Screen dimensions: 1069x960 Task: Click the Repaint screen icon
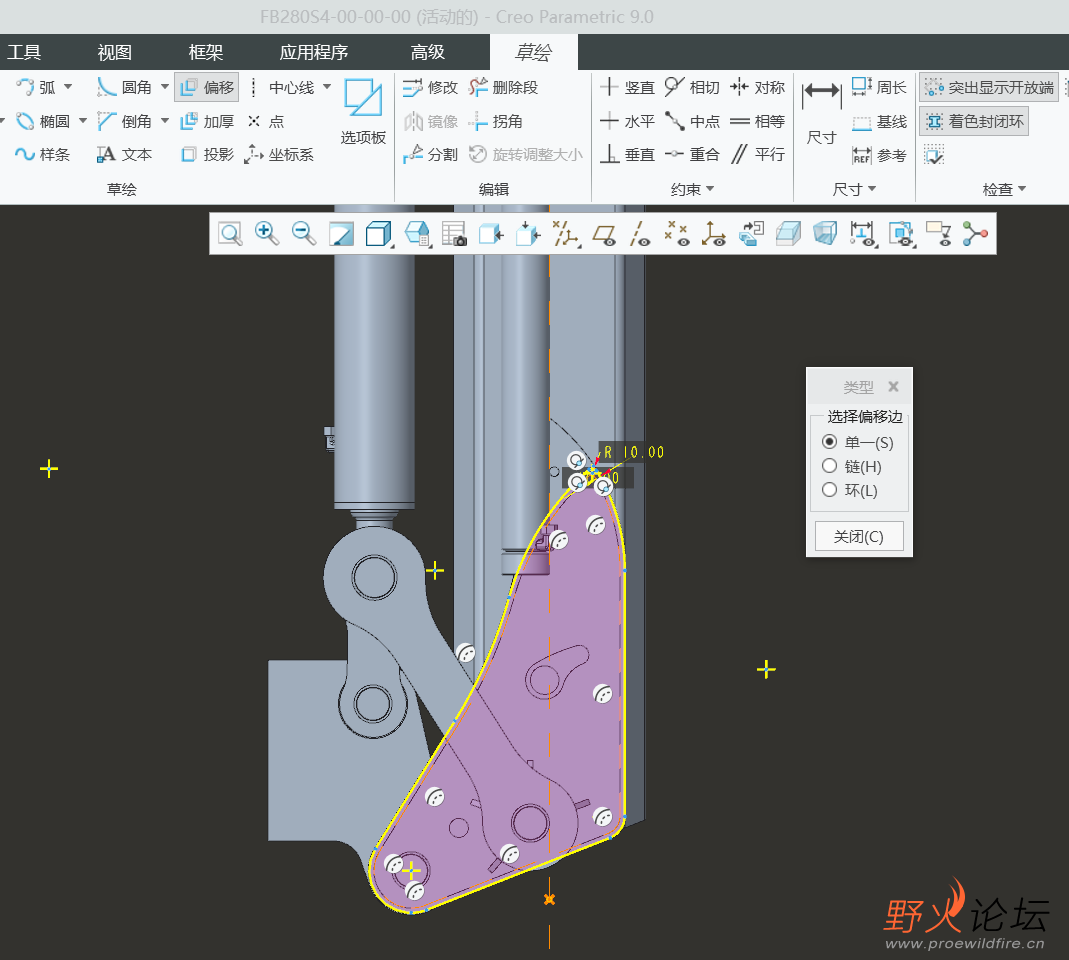[x=341, y=234]
